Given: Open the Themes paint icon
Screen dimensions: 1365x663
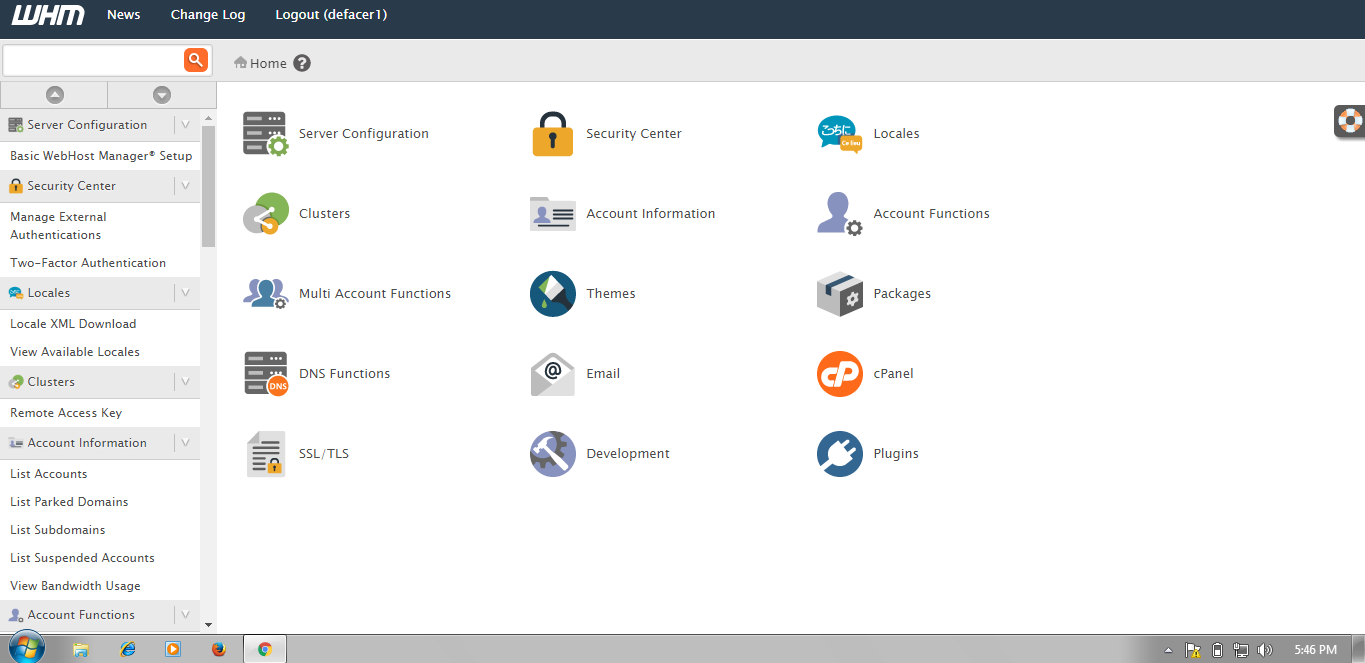Looking at the screenshot, I should click(x=553, y=294).
